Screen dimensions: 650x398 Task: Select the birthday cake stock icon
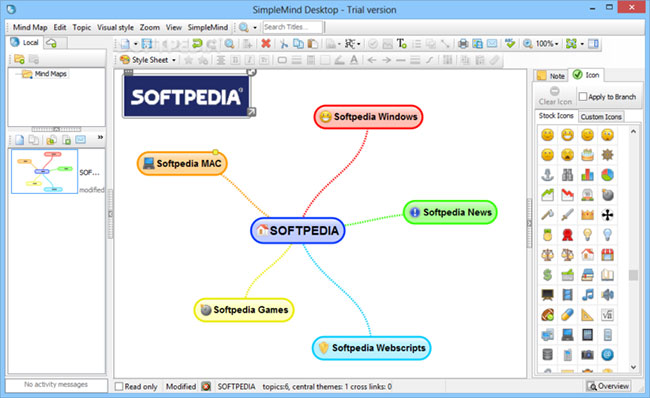[587, 155]
